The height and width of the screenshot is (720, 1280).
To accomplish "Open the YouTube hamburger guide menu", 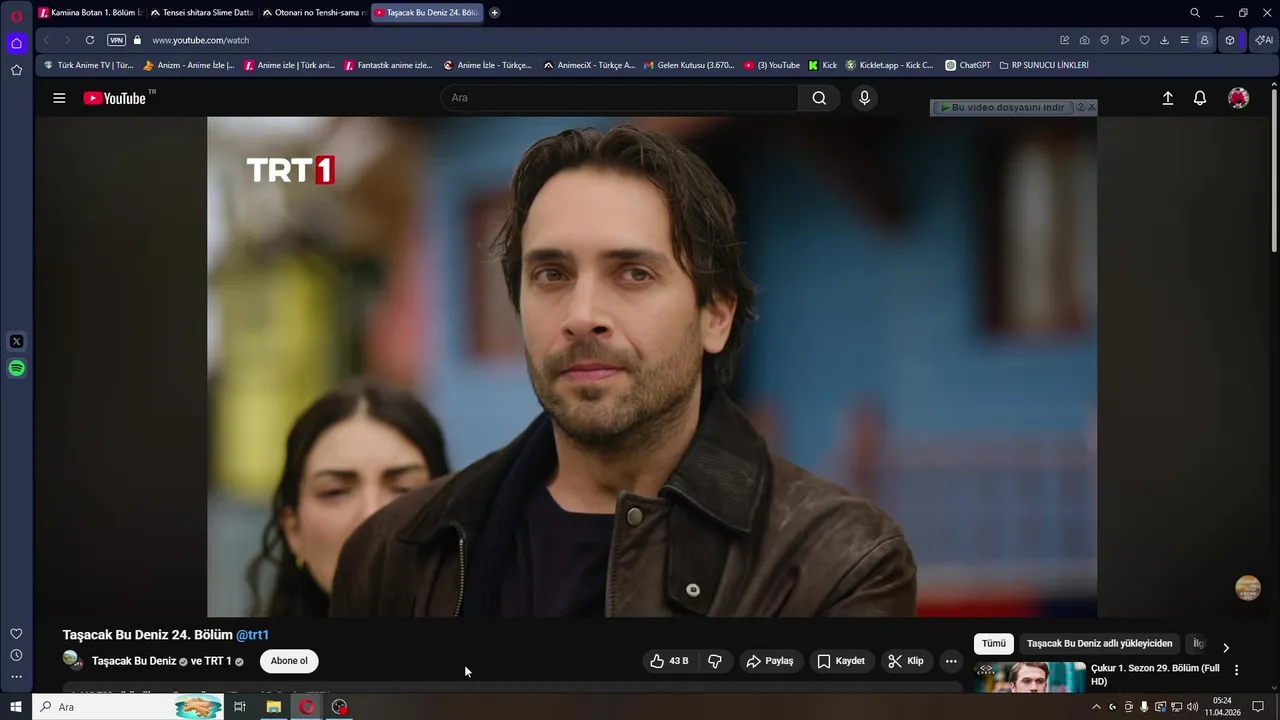I will click(x=59, y=98).
